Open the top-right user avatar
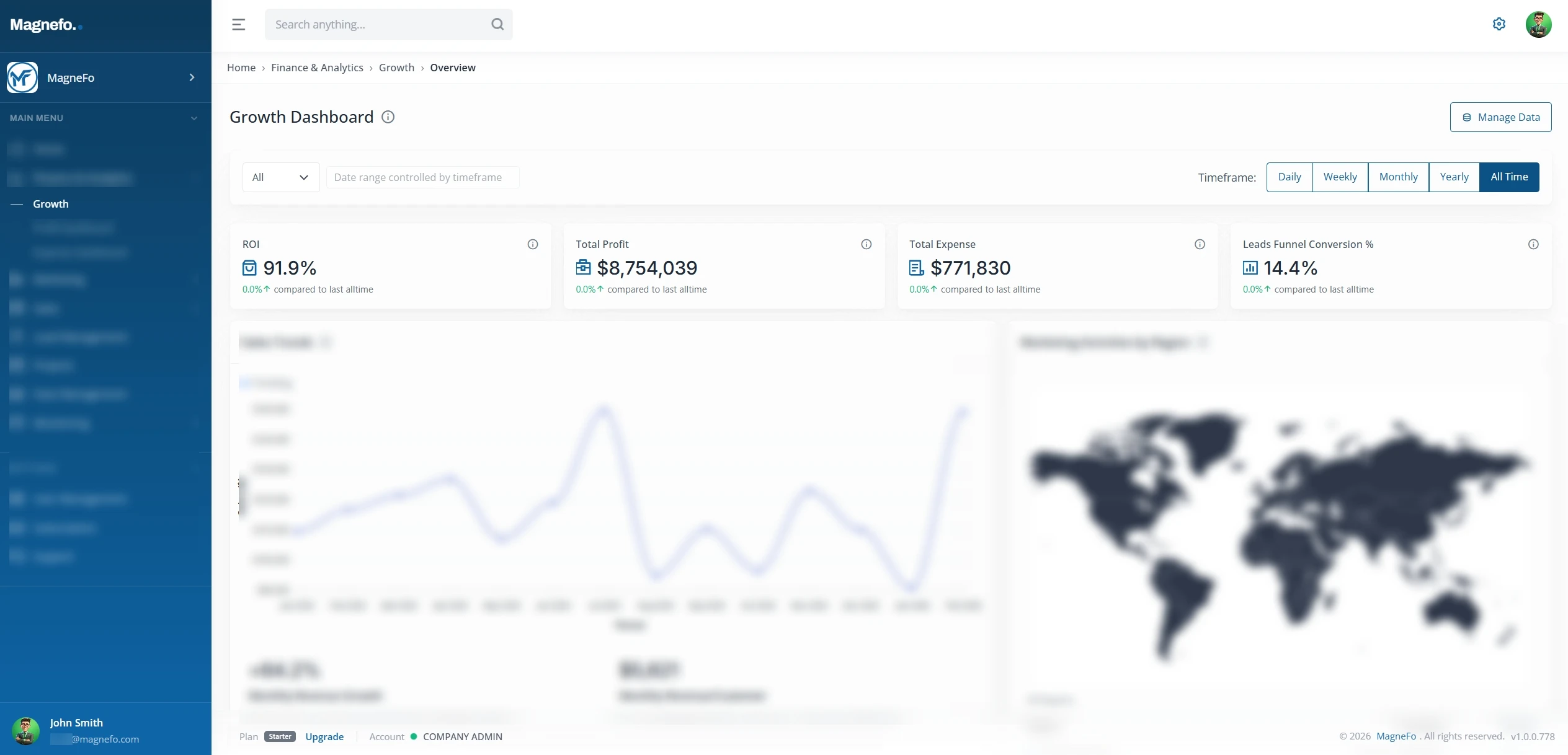The height and width of the screenshot is (755, 1568). pyautogui.click(x=1539, y=25)
